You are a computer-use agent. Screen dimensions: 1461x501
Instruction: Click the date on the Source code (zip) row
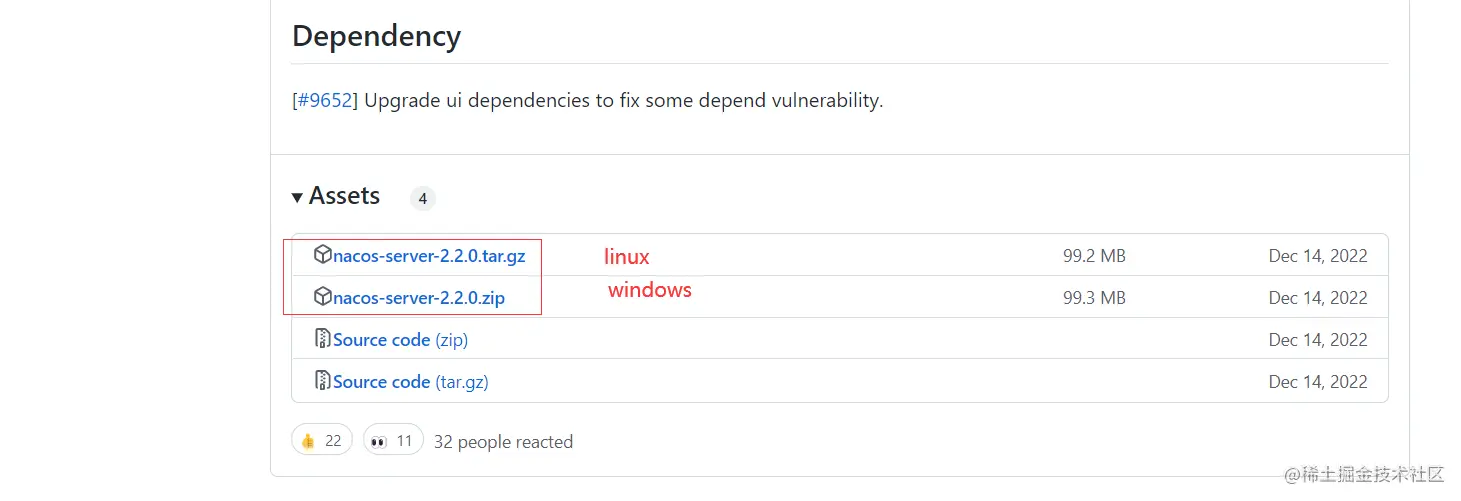click(1317, 340)
